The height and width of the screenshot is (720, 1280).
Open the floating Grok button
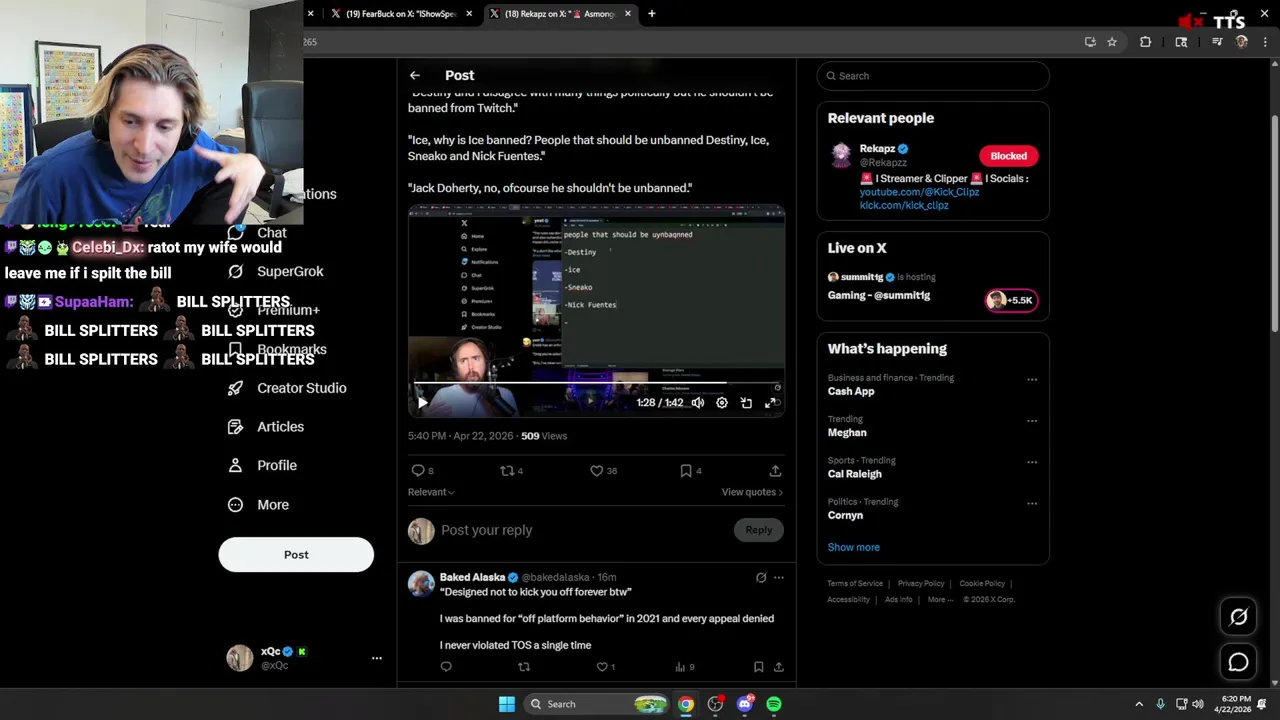click(x=1238, y=617)
